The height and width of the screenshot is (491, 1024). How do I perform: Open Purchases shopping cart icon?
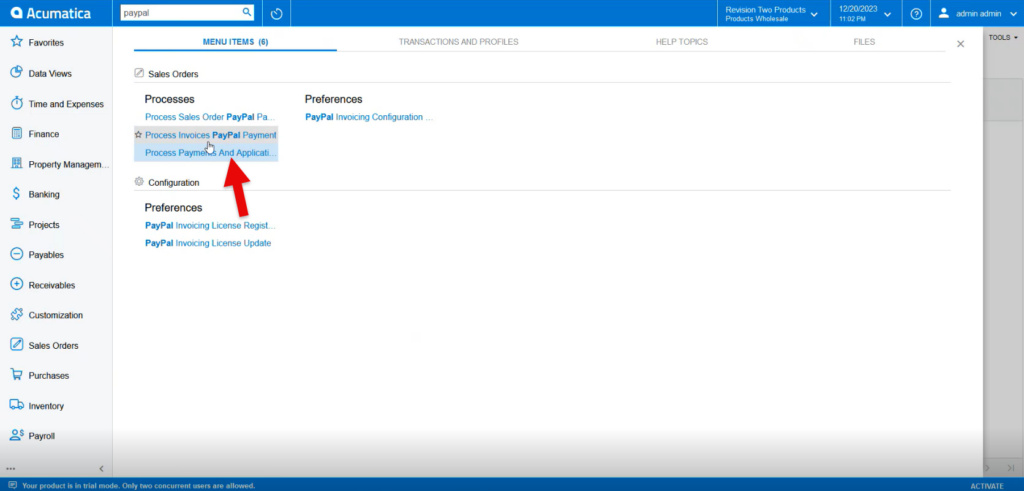[x=17, y=375]
